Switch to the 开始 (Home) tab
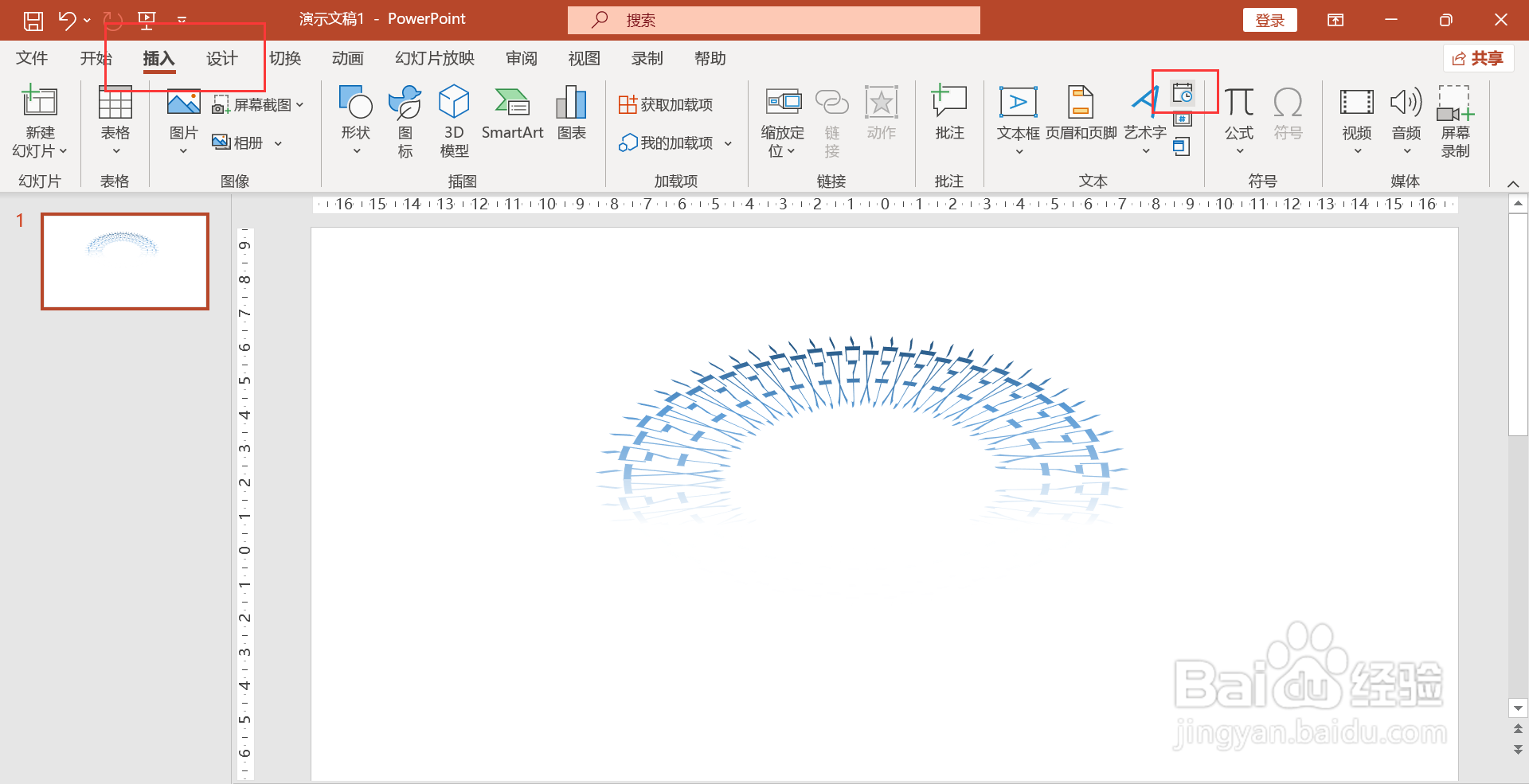The height and width of the screenshot is (784, 1529). pos(96,58)
